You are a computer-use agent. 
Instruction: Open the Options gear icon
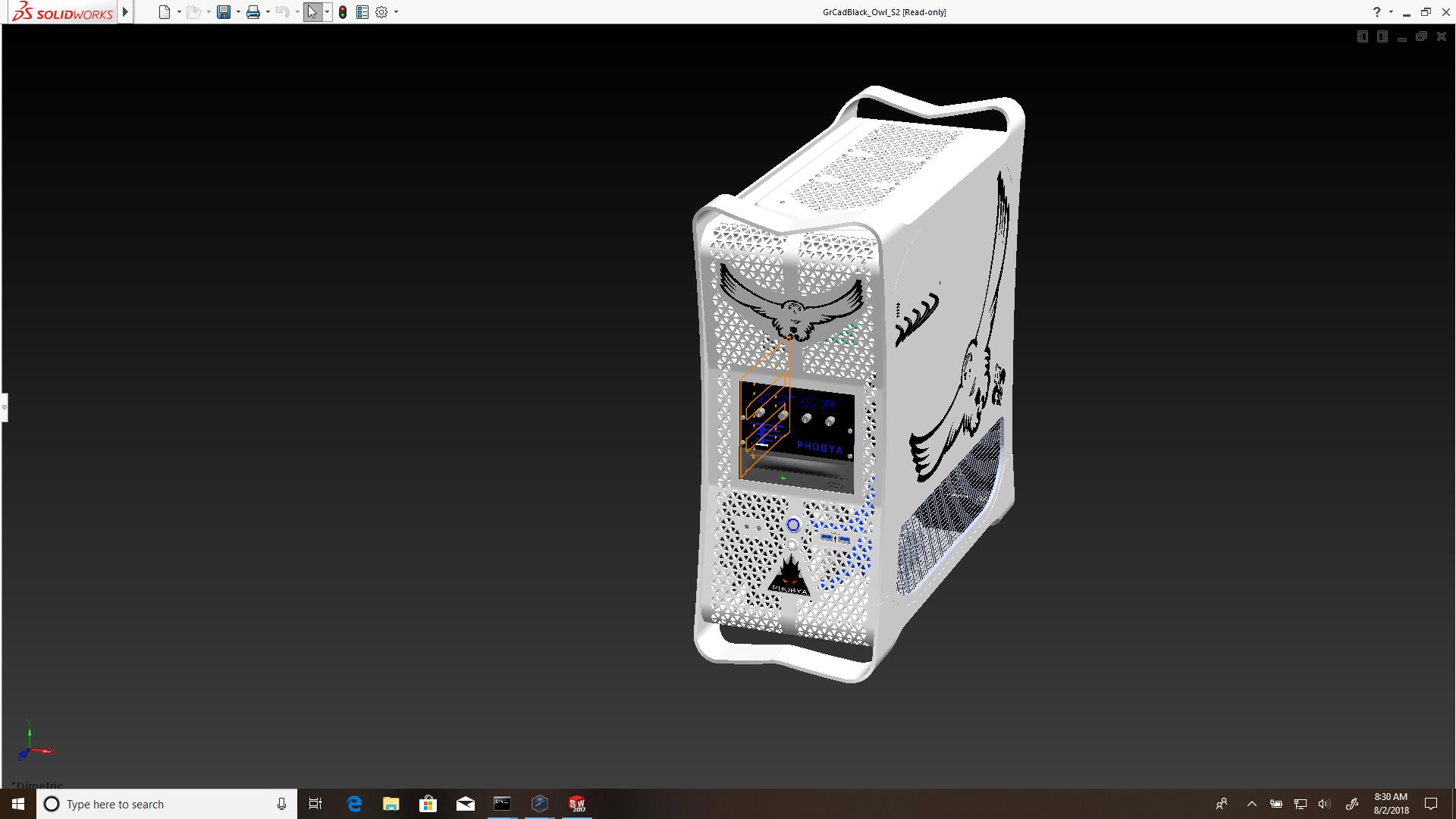(x=381, y=12)
